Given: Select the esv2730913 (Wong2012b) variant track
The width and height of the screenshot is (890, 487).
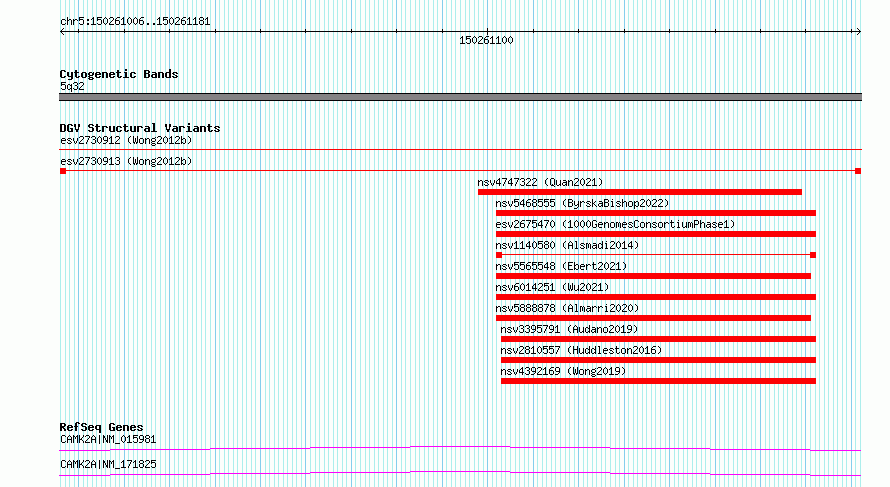Looking at the screenshot, I should (x=460, y=171).
